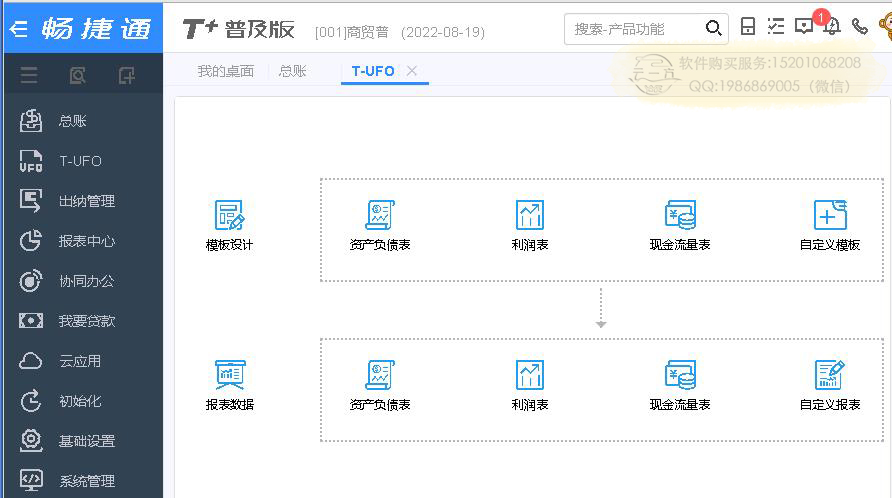892x498 pixels.
Task: Click the 畅捷通 brand logo
Action: (x=96, y=28)
